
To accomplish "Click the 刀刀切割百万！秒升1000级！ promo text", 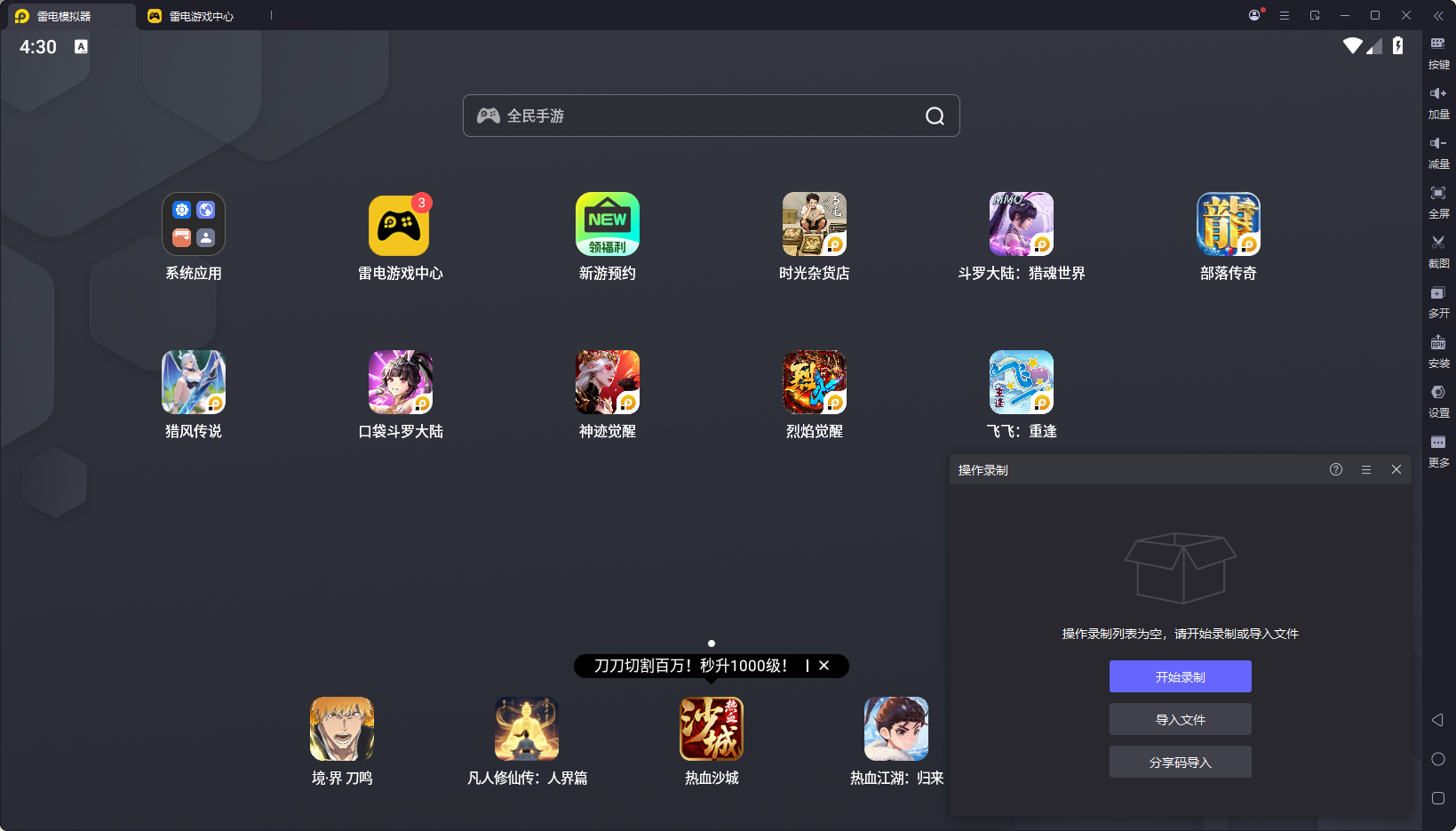I will pos(690,666).
